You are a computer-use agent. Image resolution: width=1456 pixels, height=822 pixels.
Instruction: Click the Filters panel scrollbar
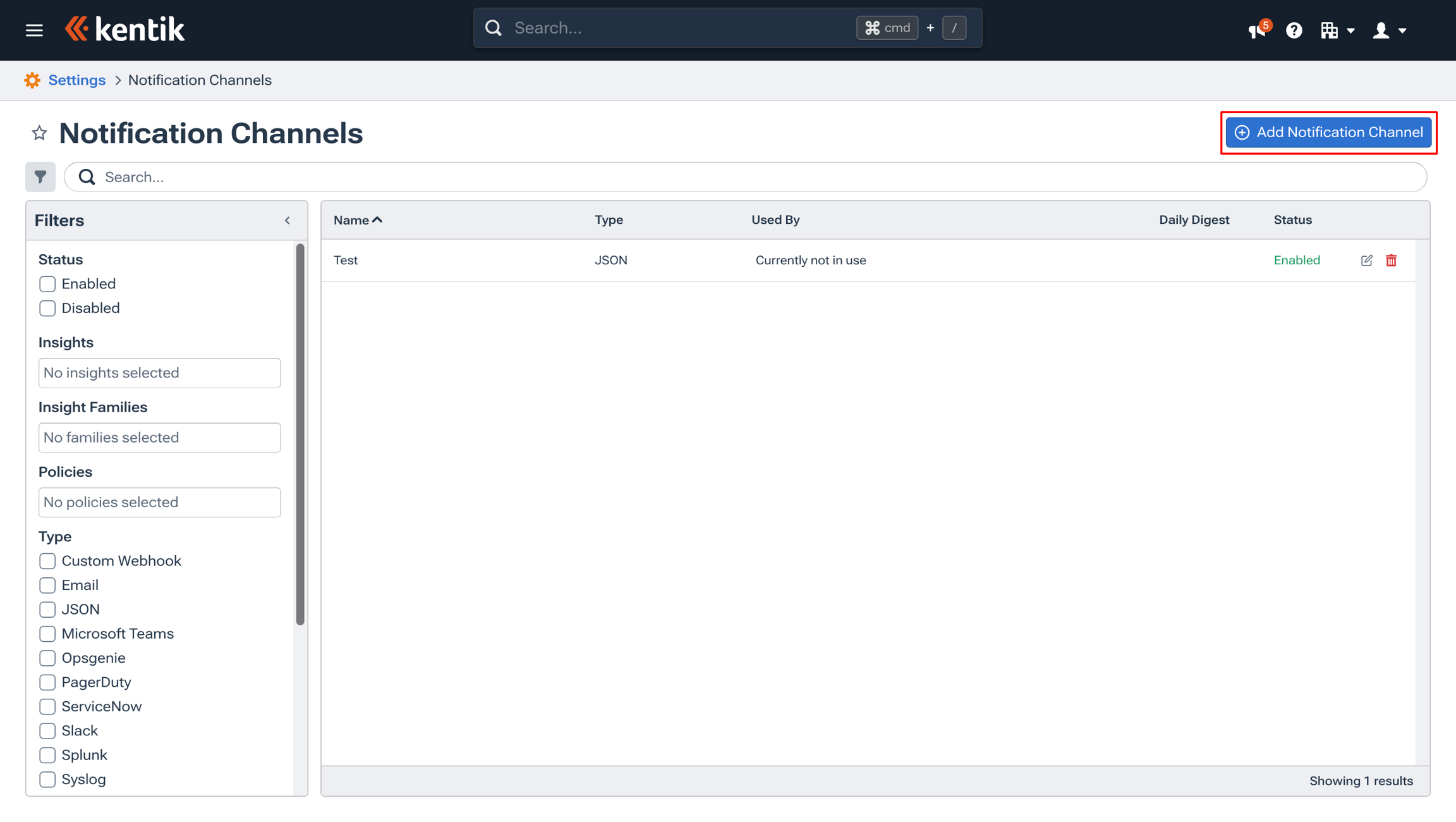(300, 435)
